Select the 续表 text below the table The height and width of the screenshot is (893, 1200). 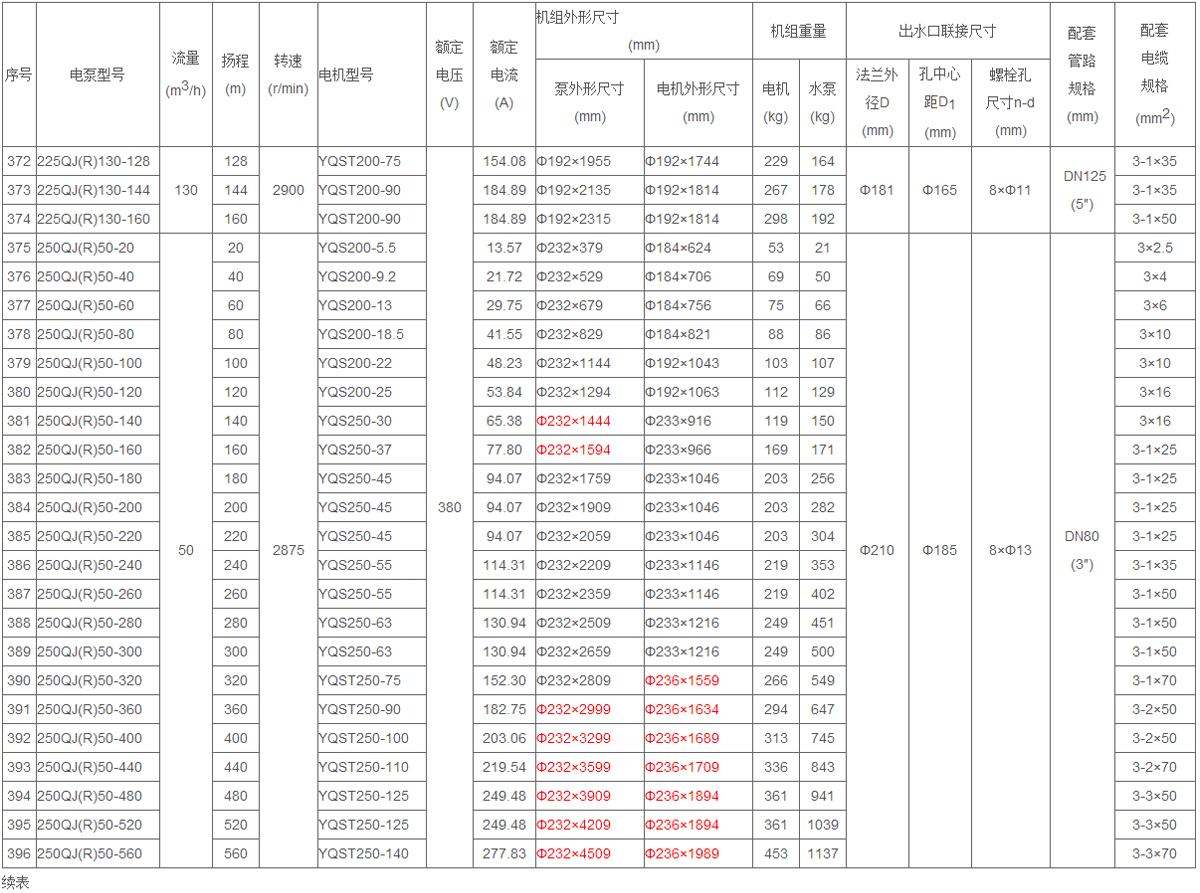click(x=15, y=883)
